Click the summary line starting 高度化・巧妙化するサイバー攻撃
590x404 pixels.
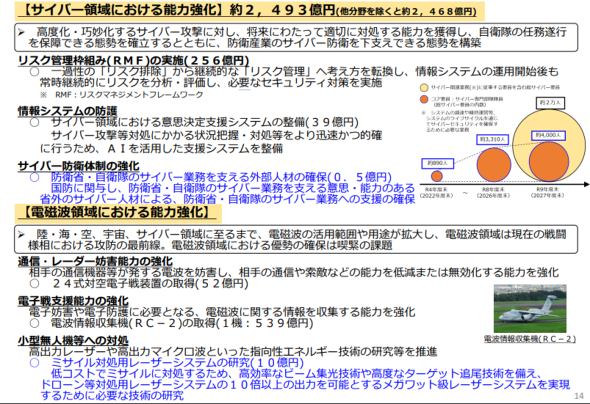301,32
